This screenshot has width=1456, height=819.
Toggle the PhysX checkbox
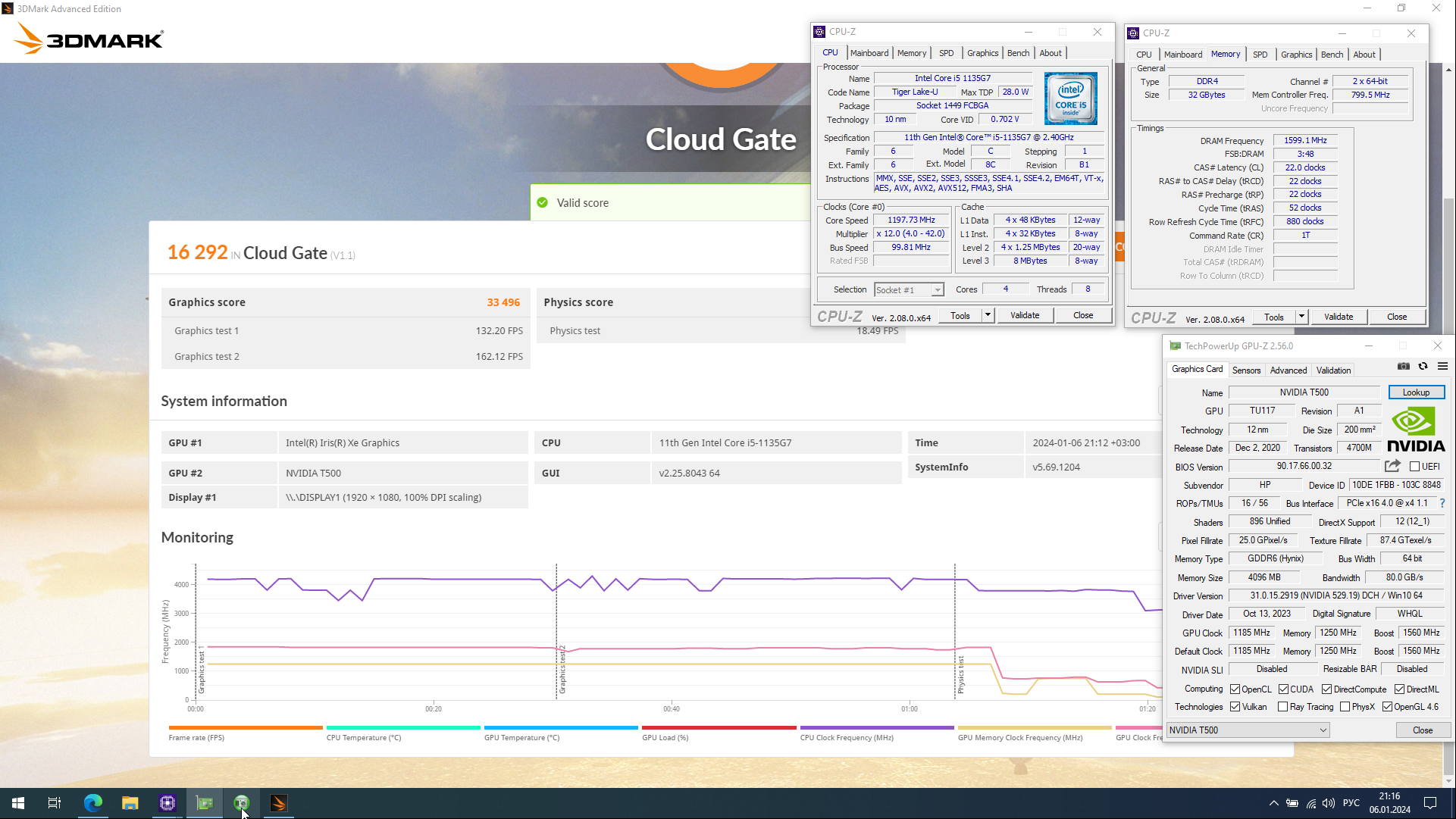pos(1345,707)
